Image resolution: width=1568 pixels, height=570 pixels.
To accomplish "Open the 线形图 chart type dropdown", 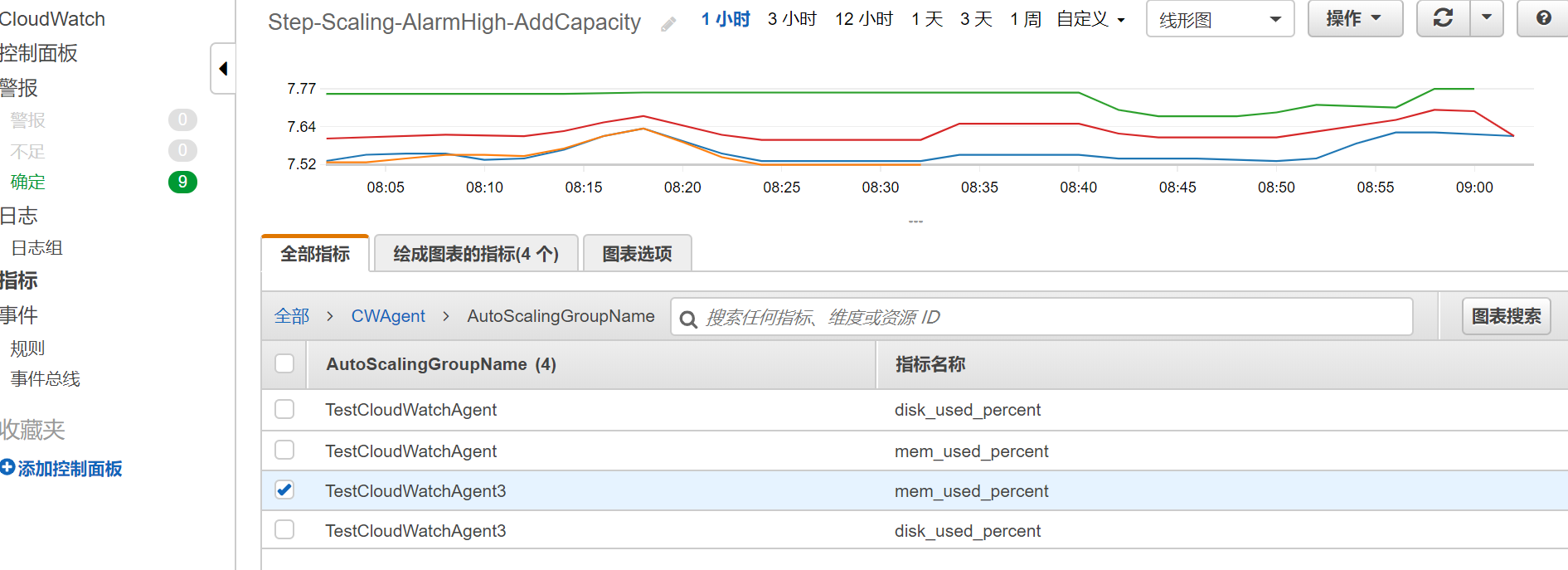I will tap(1220, 19).
